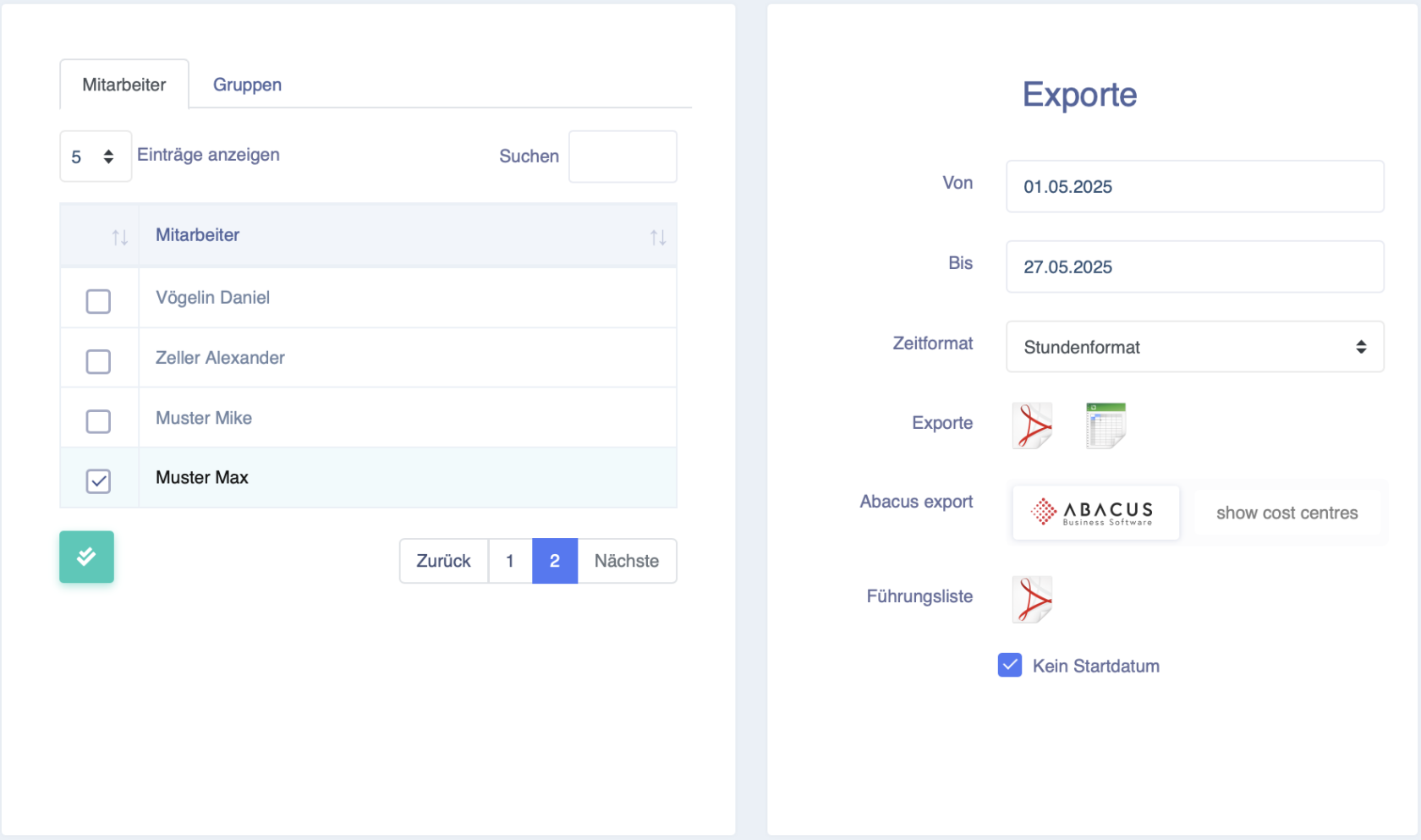Viewport: 1421px width, 840px height.
Task: Sort by the Mitarbeiter column arrows
Action: (658, 238)
